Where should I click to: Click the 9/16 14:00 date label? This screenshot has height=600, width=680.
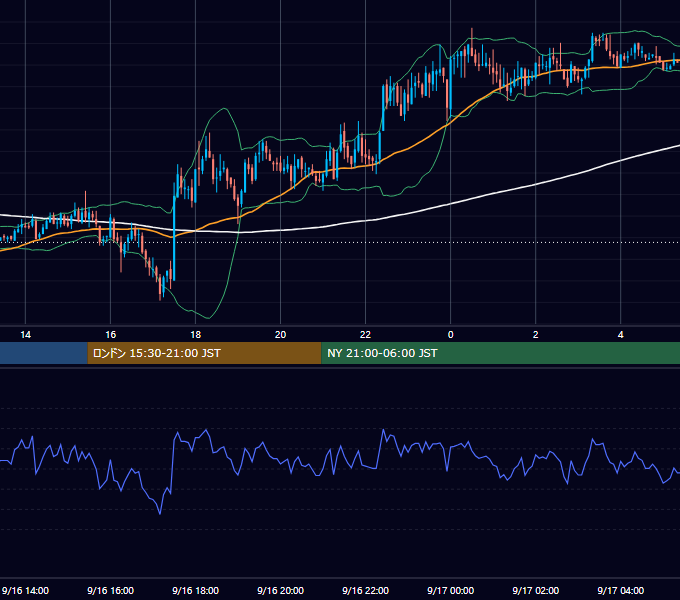[26, 590]
